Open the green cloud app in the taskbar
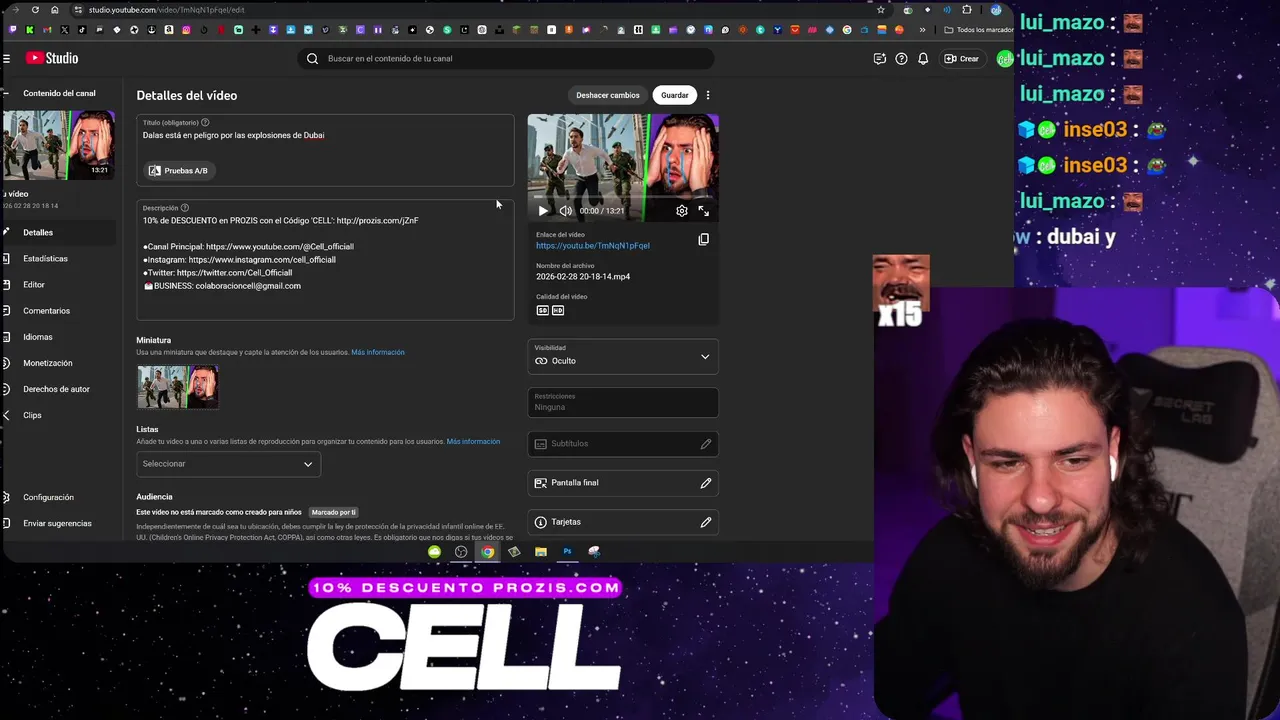The width and height of the screenshot is (1280, 720). pyautogui.click(x=434, y=552)
